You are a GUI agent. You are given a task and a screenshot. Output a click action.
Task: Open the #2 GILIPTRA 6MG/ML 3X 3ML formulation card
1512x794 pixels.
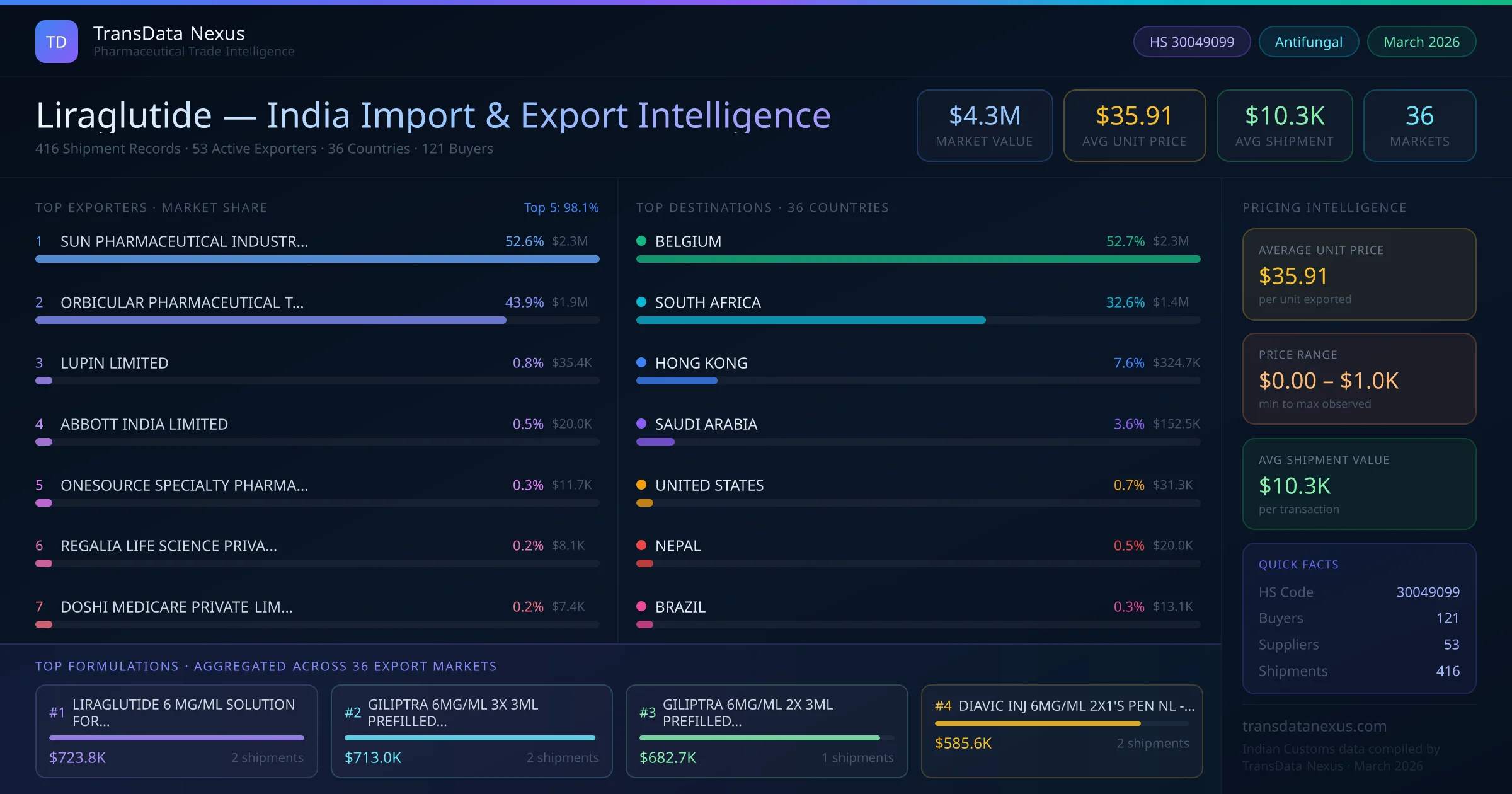point(471,731)
